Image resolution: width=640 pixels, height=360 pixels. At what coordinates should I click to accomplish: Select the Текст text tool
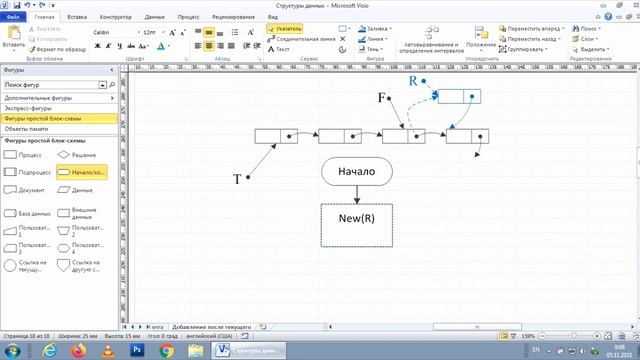pos(279,49)
